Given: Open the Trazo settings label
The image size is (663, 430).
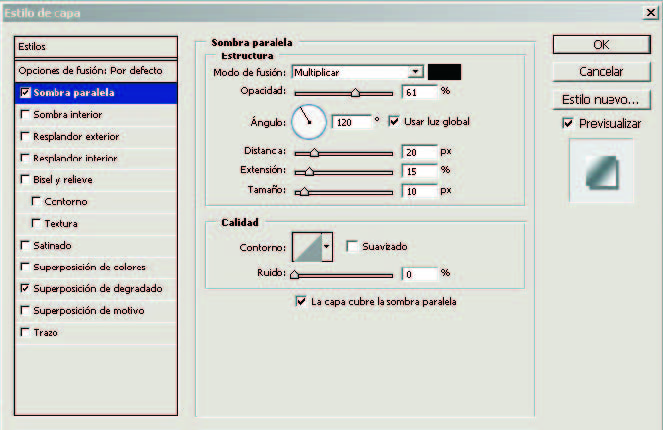Looking at the screenshot, I should (45, 332).
